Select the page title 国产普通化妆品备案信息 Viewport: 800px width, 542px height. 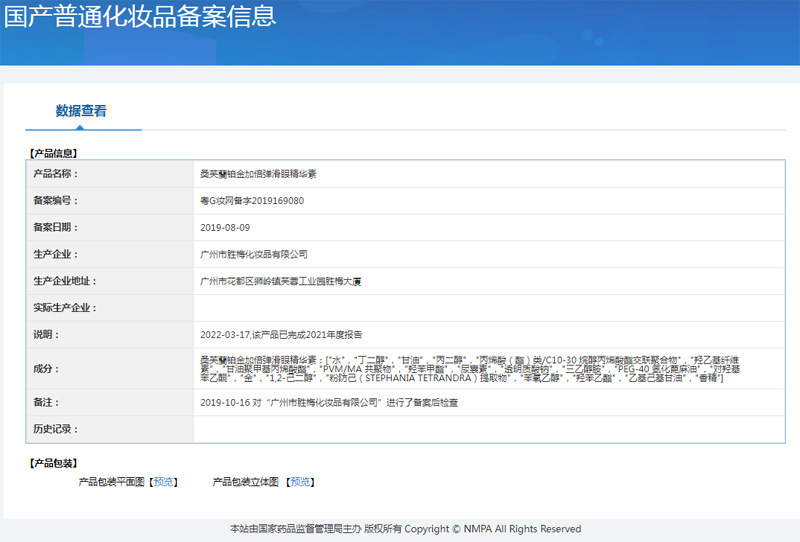click(x=140, y=16)
